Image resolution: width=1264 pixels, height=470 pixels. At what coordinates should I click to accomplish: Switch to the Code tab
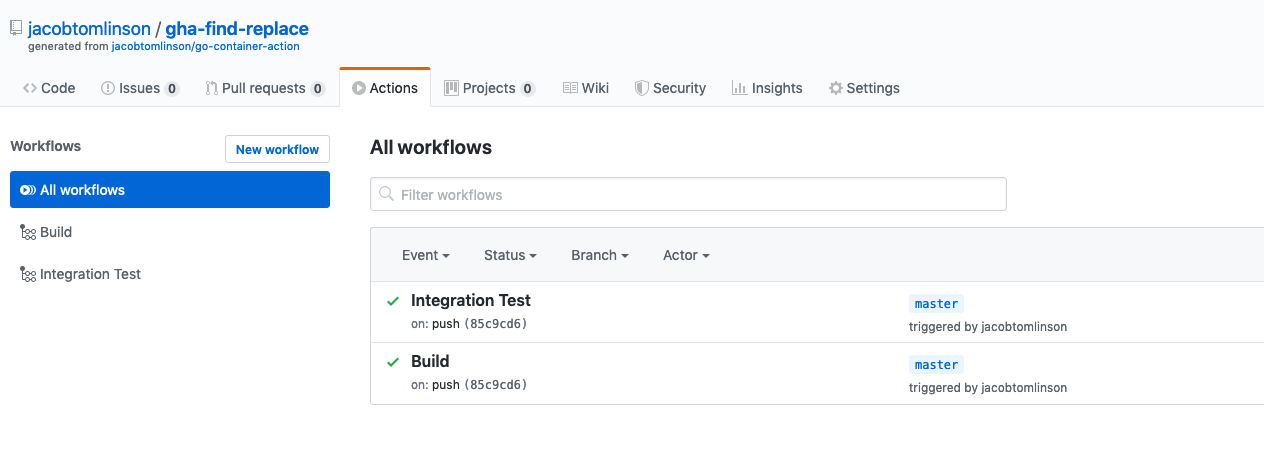[49, 88]
